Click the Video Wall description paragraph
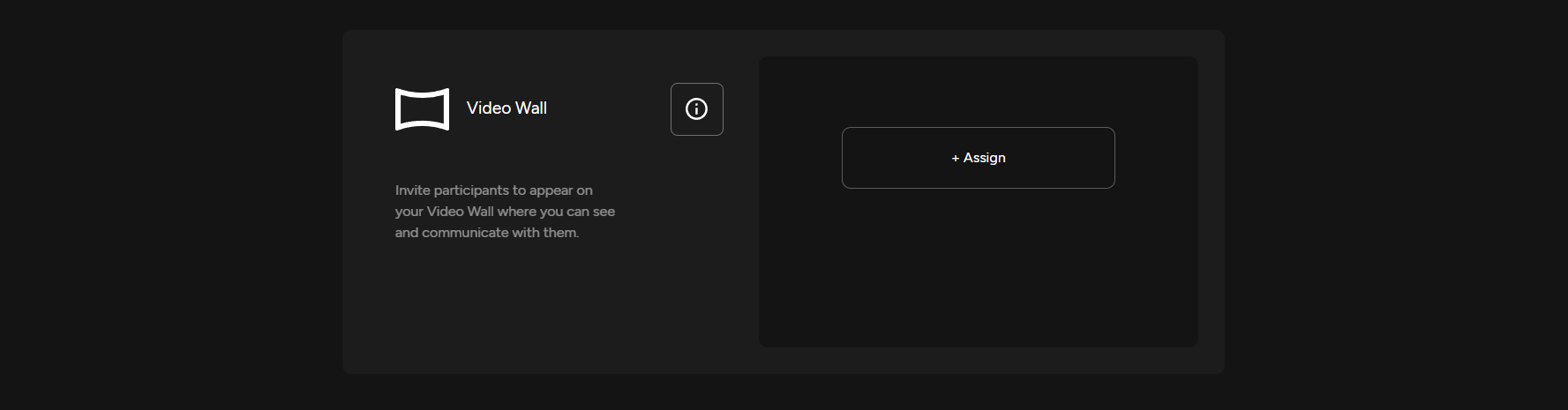The height and width of the screenshot is (410, 1568). (504, 212)
